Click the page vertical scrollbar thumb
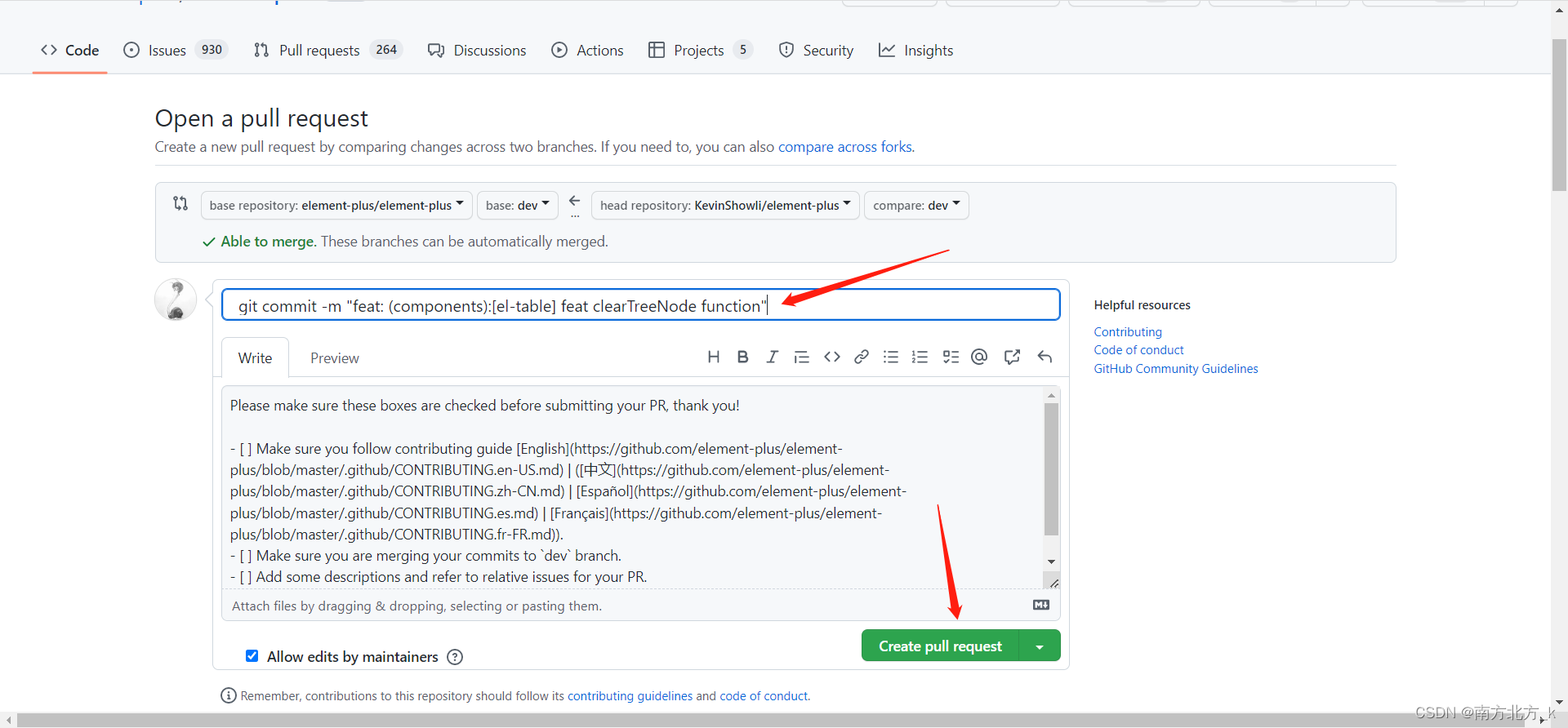1568x728 pixels. [x=1559, y=114]
